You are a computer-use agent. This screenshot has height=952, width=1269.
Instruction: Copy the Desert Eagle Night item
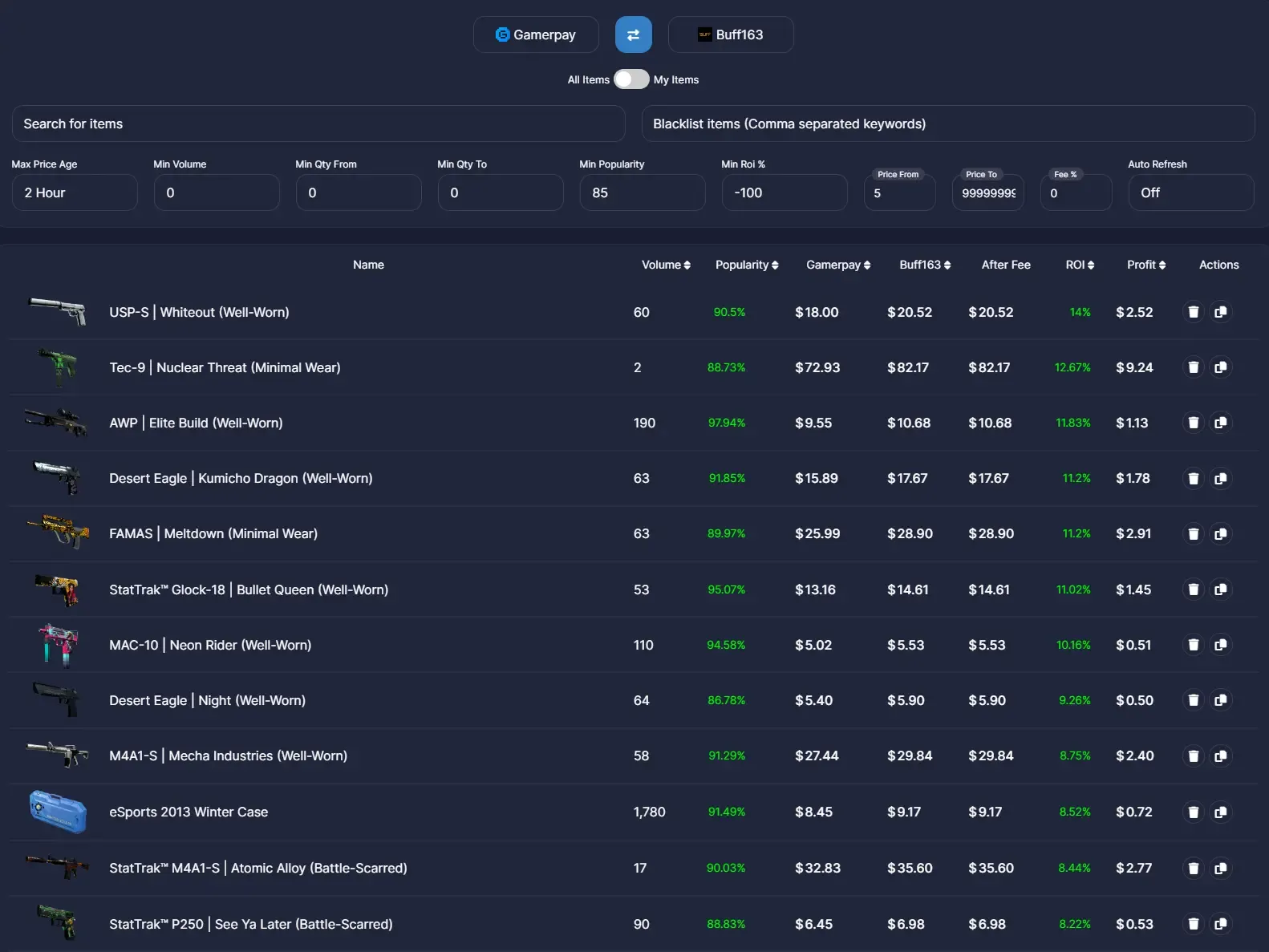(1221, 700)
